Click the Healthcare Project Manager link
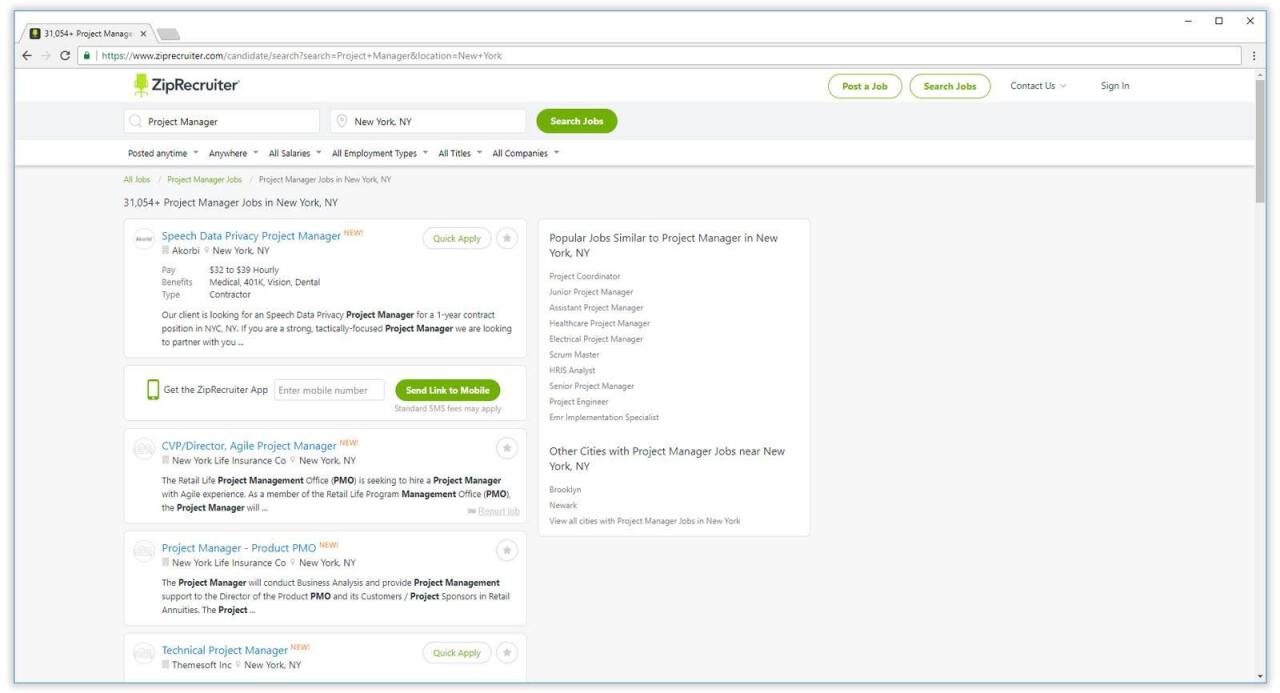 [x=600, y=323]
